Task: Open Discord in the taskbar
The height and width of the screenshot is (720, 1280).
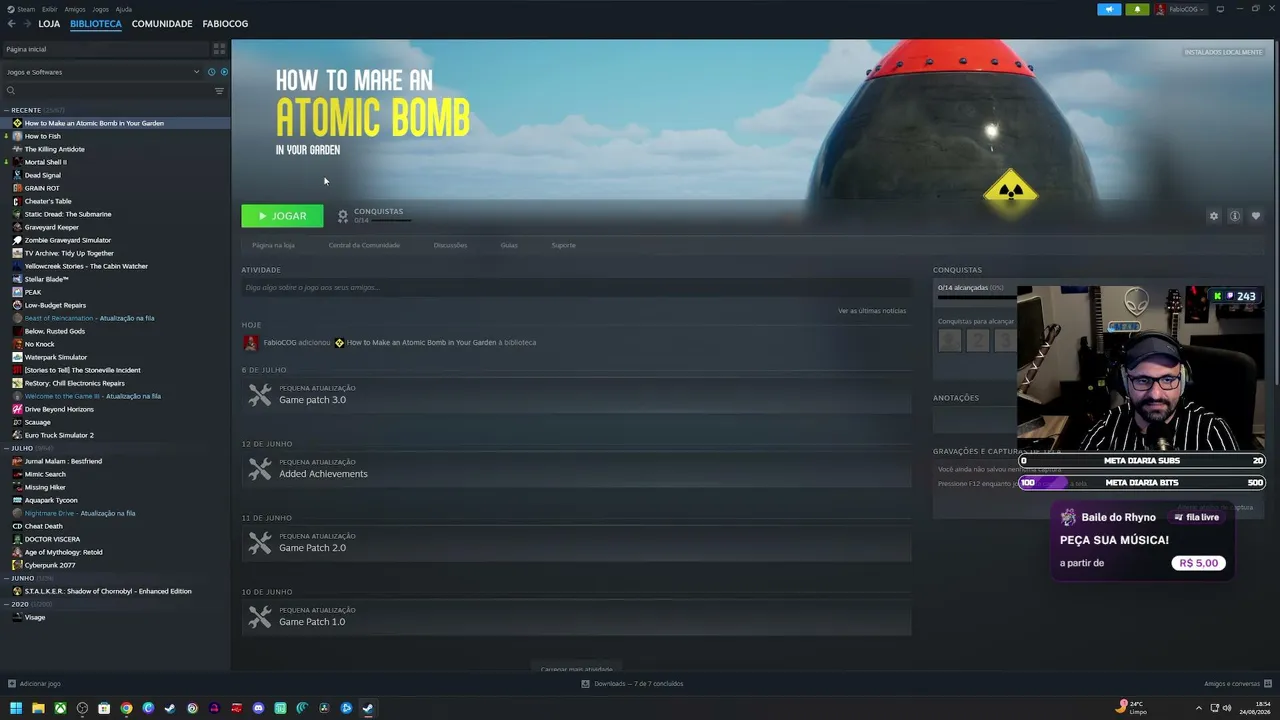Action: pos(258,708)
